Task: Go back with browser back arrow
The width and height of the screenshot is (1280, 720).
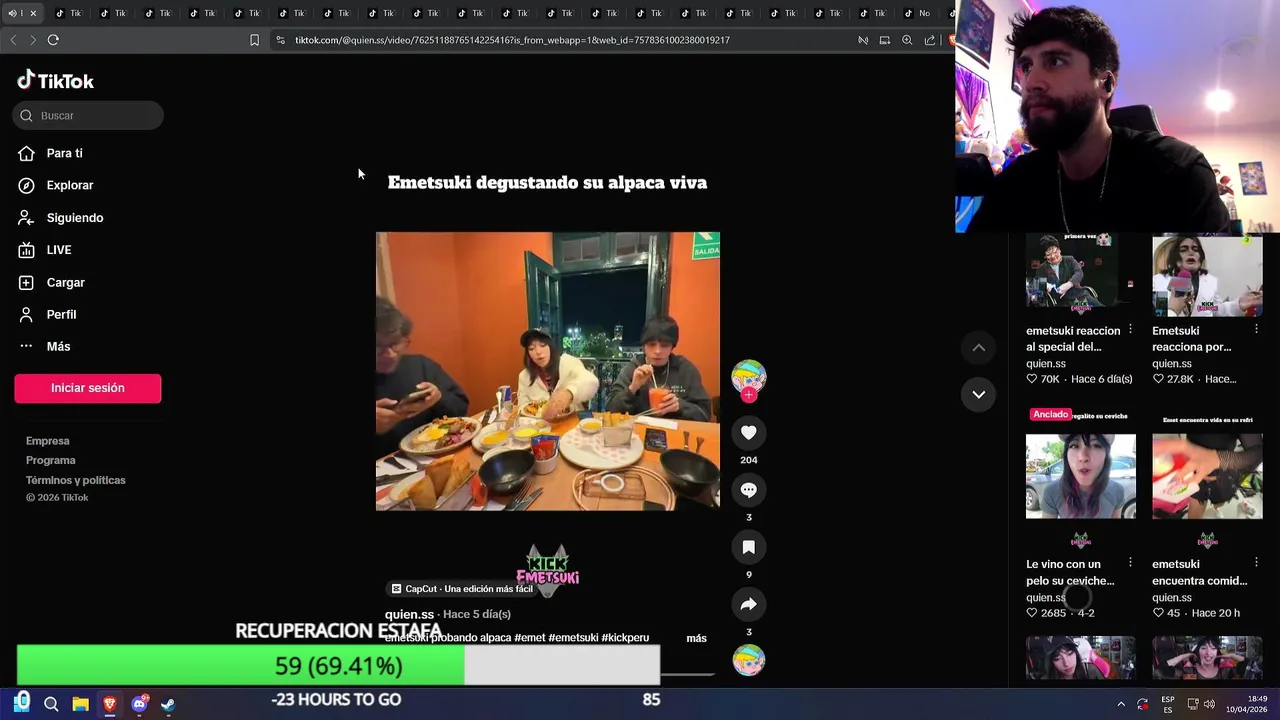Action: point(13,40)
